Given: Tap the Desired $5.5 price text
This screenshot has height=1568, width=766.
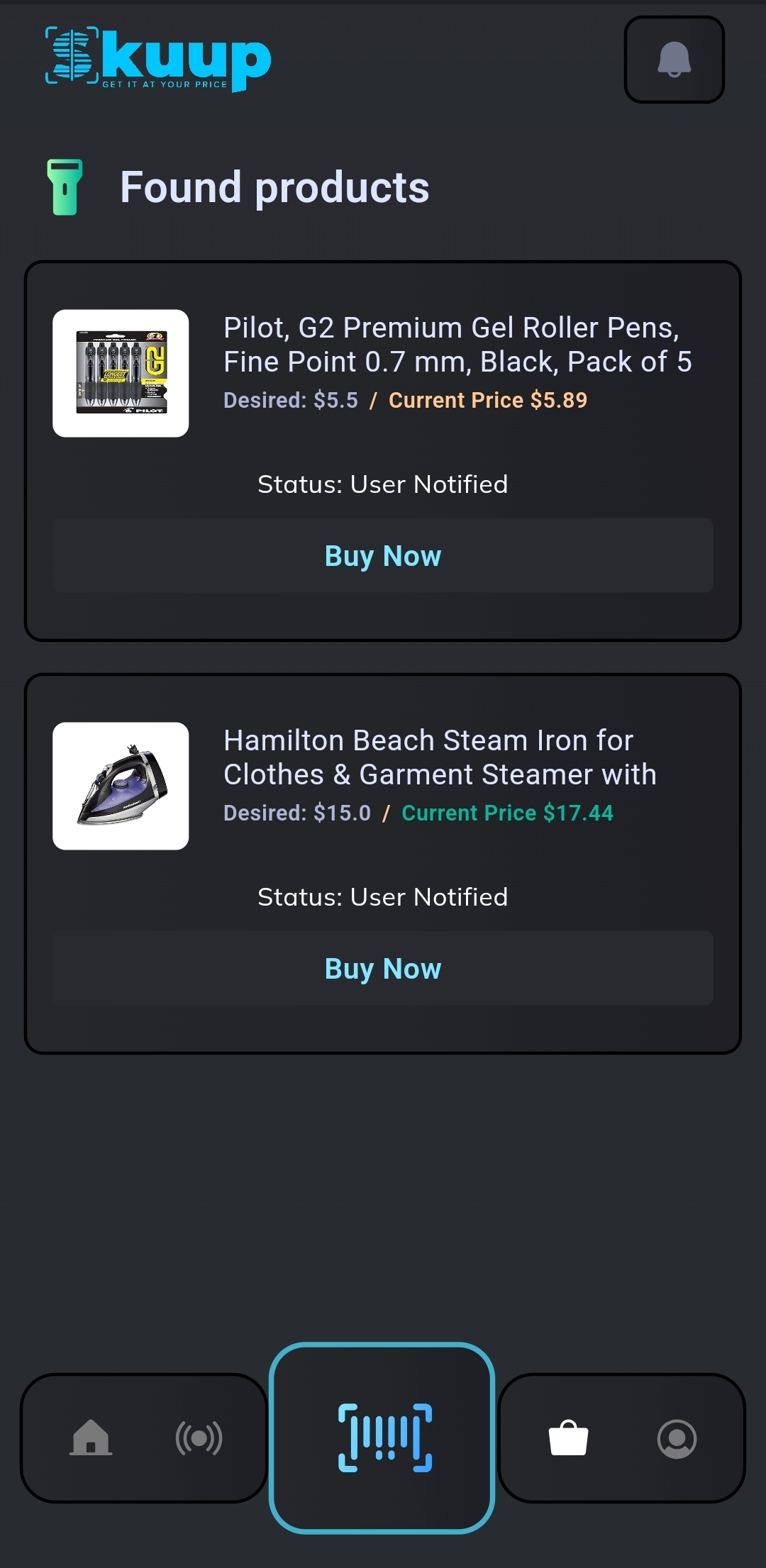Looking at the screenshot, I should point(291,401).
